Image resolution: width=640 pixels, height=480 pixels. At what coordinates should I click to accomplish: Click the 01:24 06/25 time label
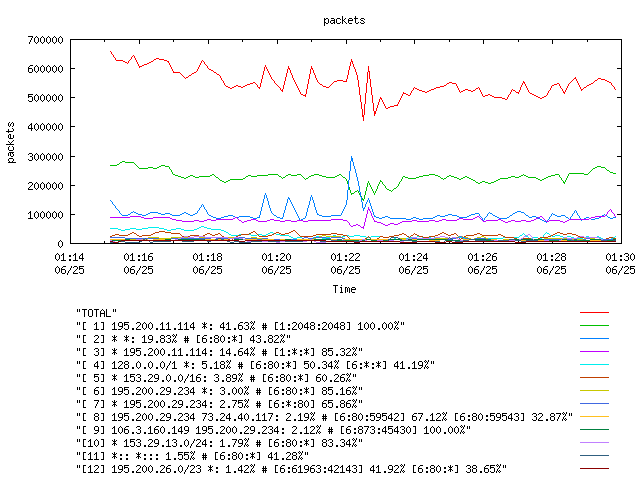[x=413, y=264]
